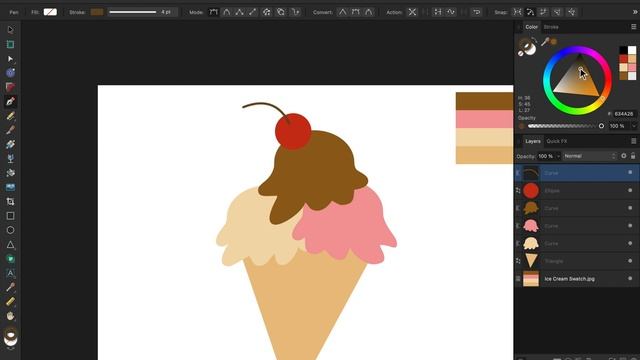Select the Triangle layer thumbnail
640x360 pixels.
(x=531, y=261)
